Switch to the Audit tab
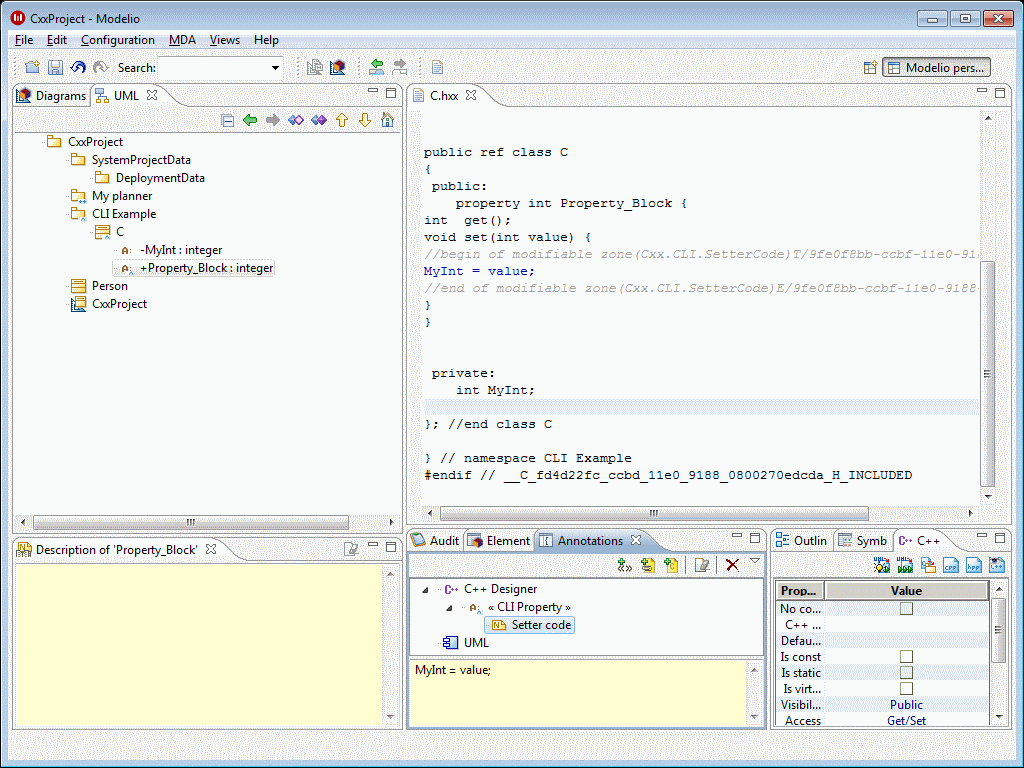Viewport: 1024px width, 768px height. tap(436, 541)
